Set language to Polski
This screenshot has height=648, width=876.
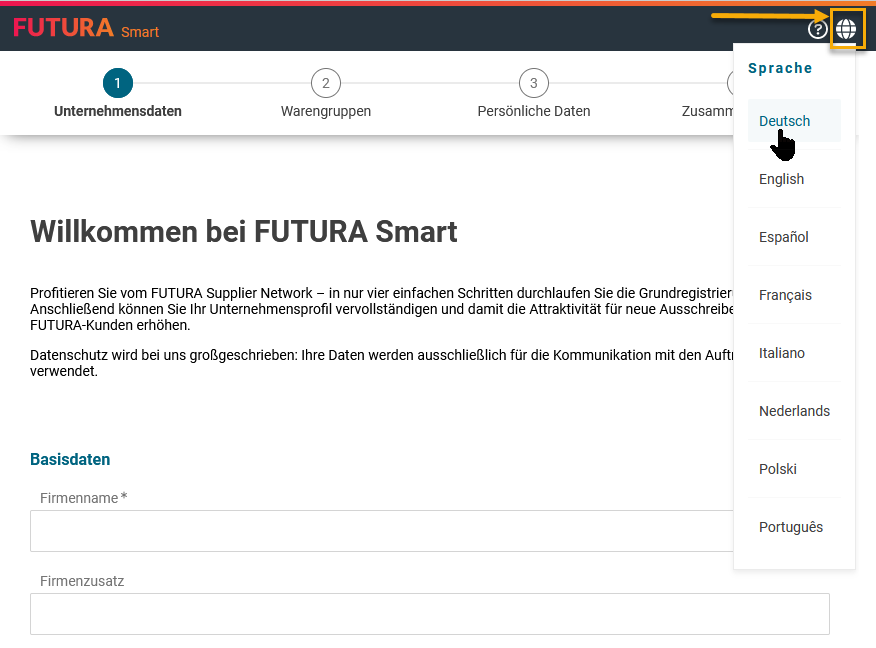point(778,469)
